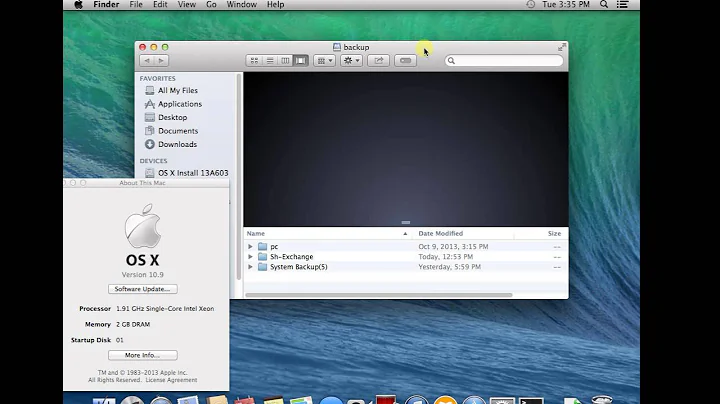
Task: Click the Finder search field
Action: point(504,61)
